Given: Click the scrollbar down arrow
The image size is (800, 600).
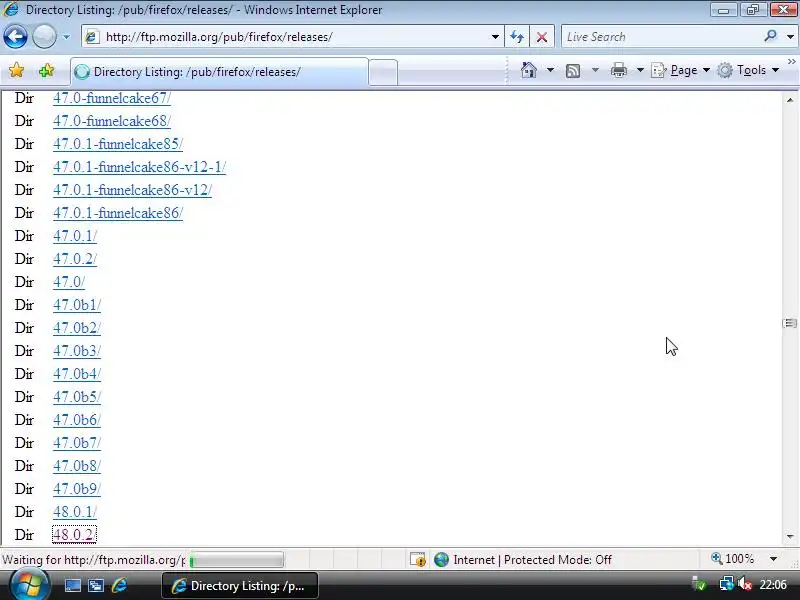Looking at the screenshot, I should click(790, 536).
